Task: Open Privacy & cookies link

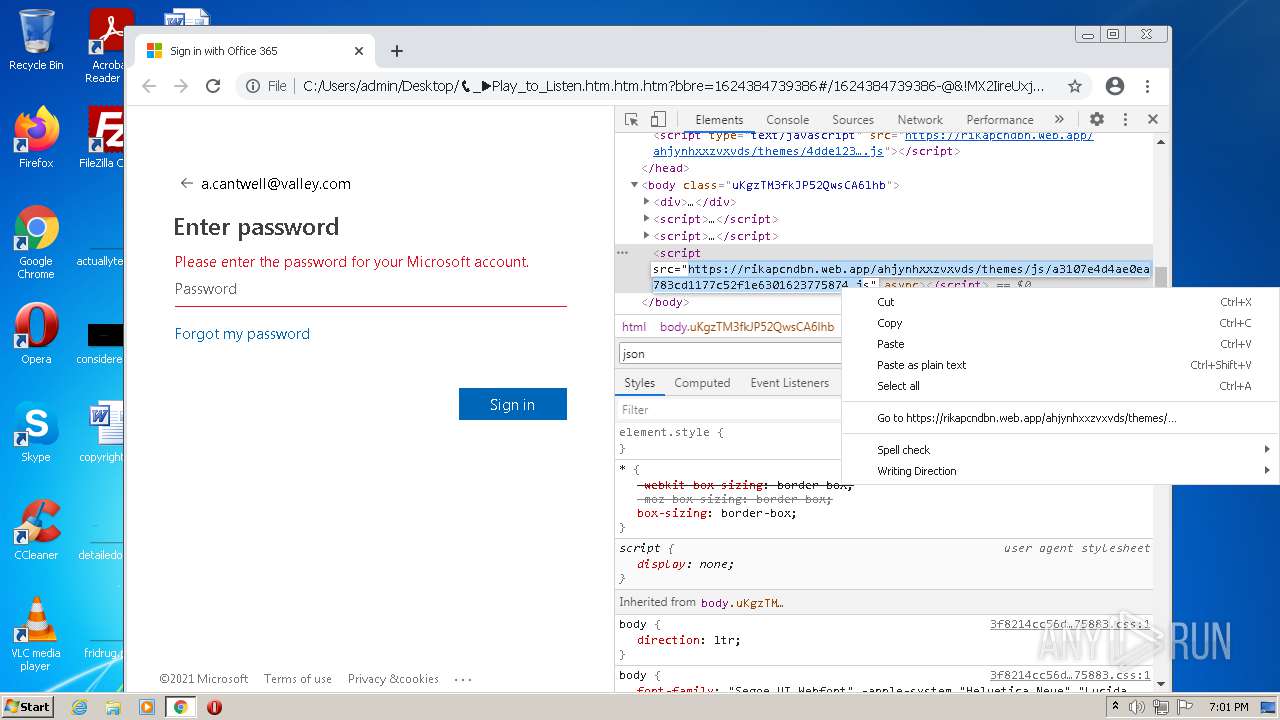Action: (x=393, y=679)
